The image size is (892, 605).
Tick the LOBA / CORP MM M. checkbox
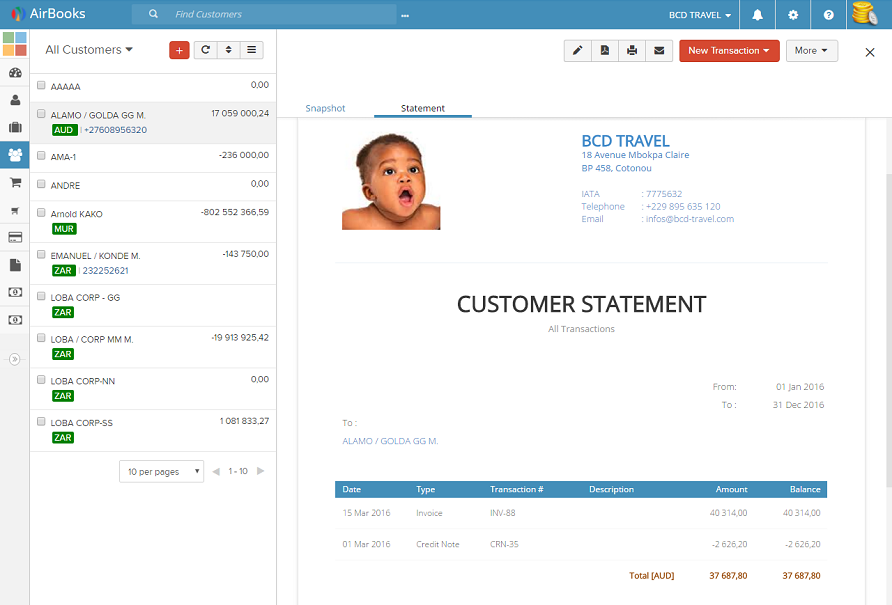click(41, 338)
